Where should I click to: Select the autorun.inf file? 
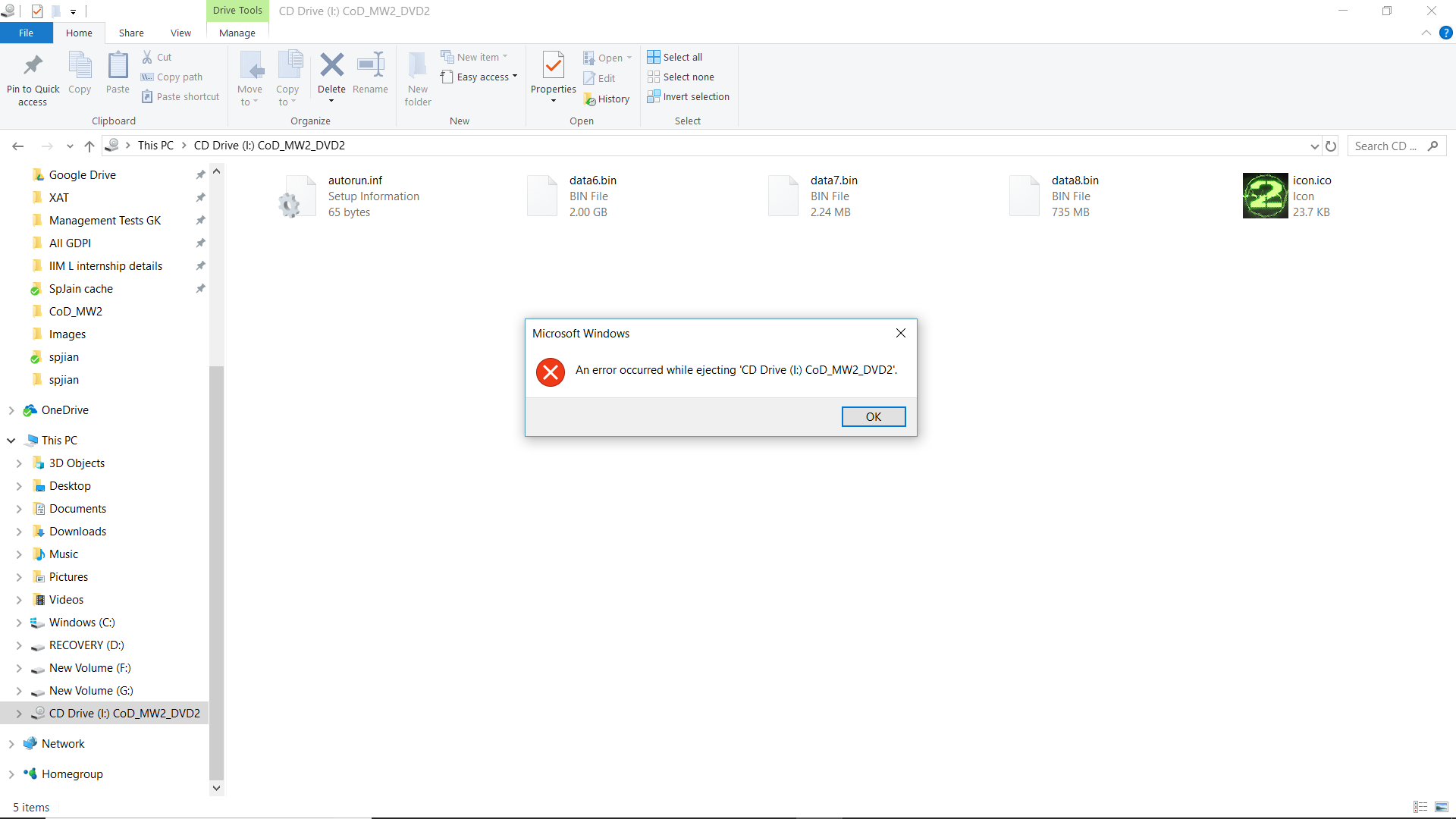[x=349, y=196]
